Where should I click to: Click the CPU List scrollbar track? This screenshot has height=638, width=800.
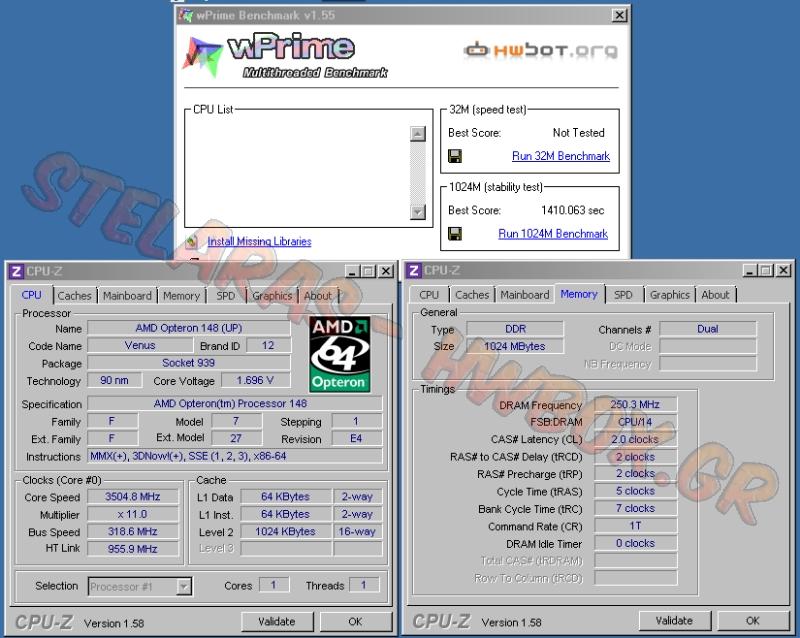[x=418, y=173]
